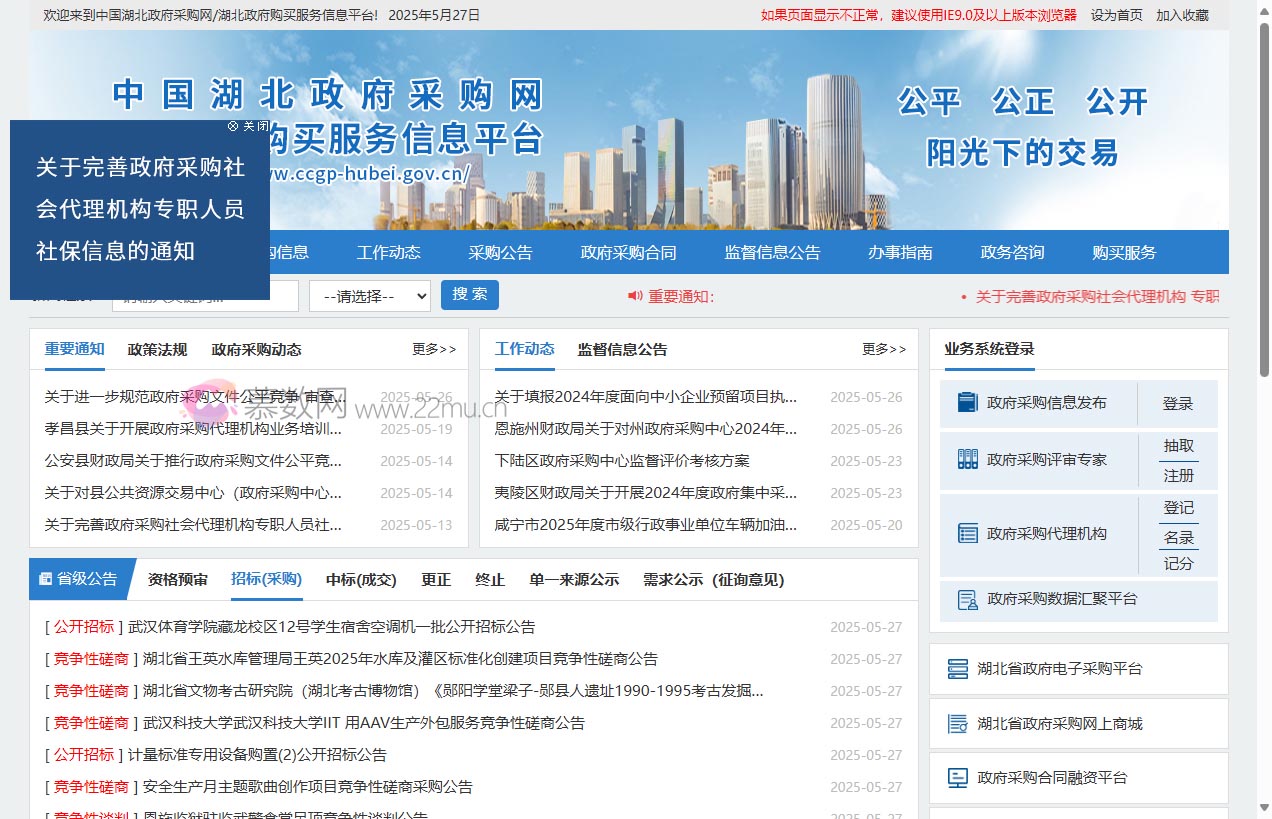Open the 办事指南 navigation menu
This screenshot has width=1272, height=819.
point(900,252)
